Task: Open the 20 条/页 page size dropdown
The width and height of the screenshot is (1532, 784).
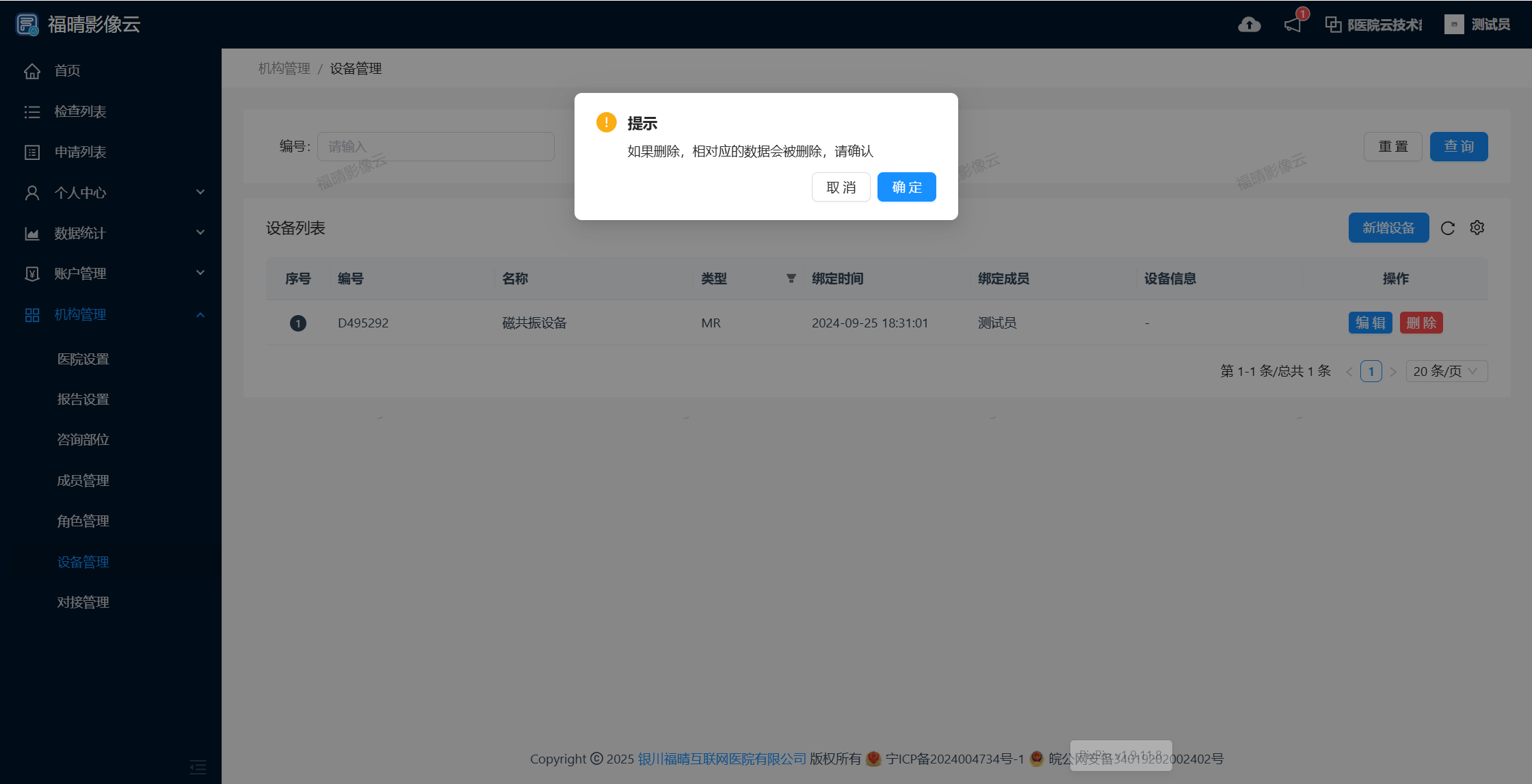Action: click(x=1446, y=371)
